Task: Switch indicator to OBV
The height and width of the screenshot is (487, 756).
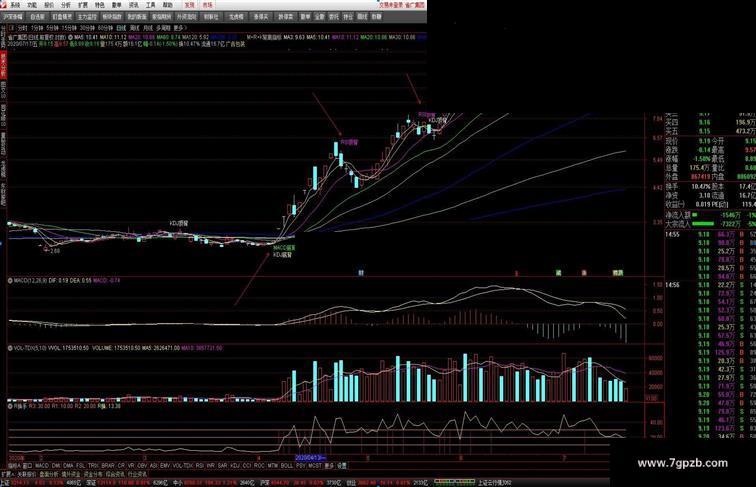Action: tap(142, 466)
